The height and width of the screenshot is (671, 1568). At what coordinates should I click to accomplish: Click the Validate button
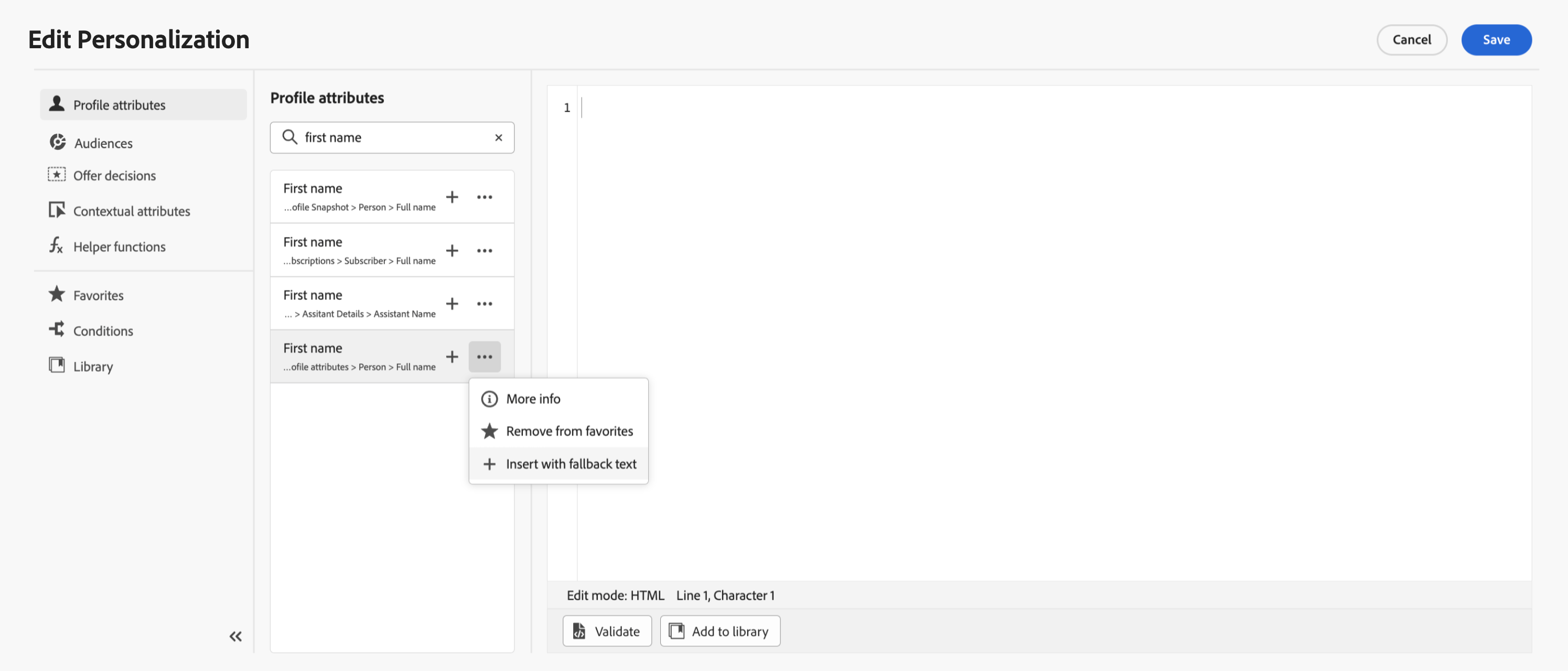[x=607, y=632]
